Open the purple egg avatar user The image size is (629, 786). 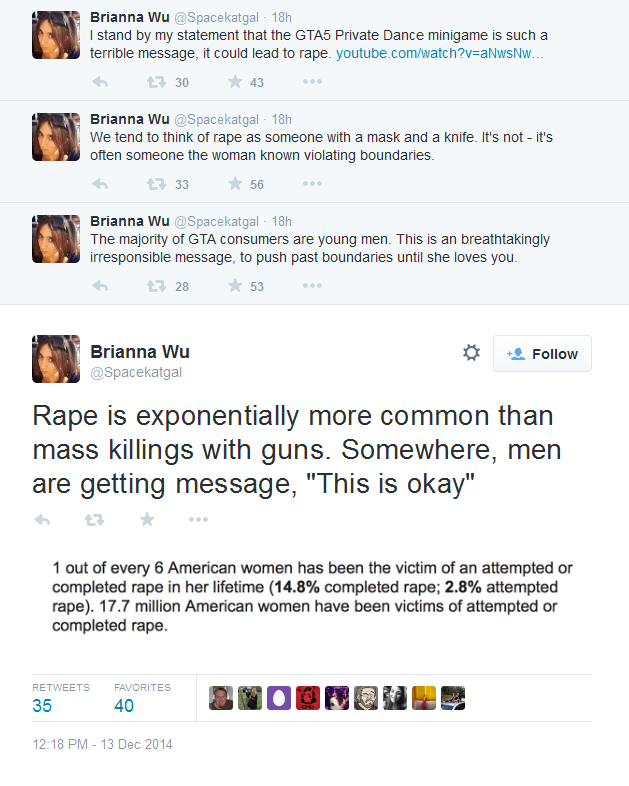coord(279,698)
